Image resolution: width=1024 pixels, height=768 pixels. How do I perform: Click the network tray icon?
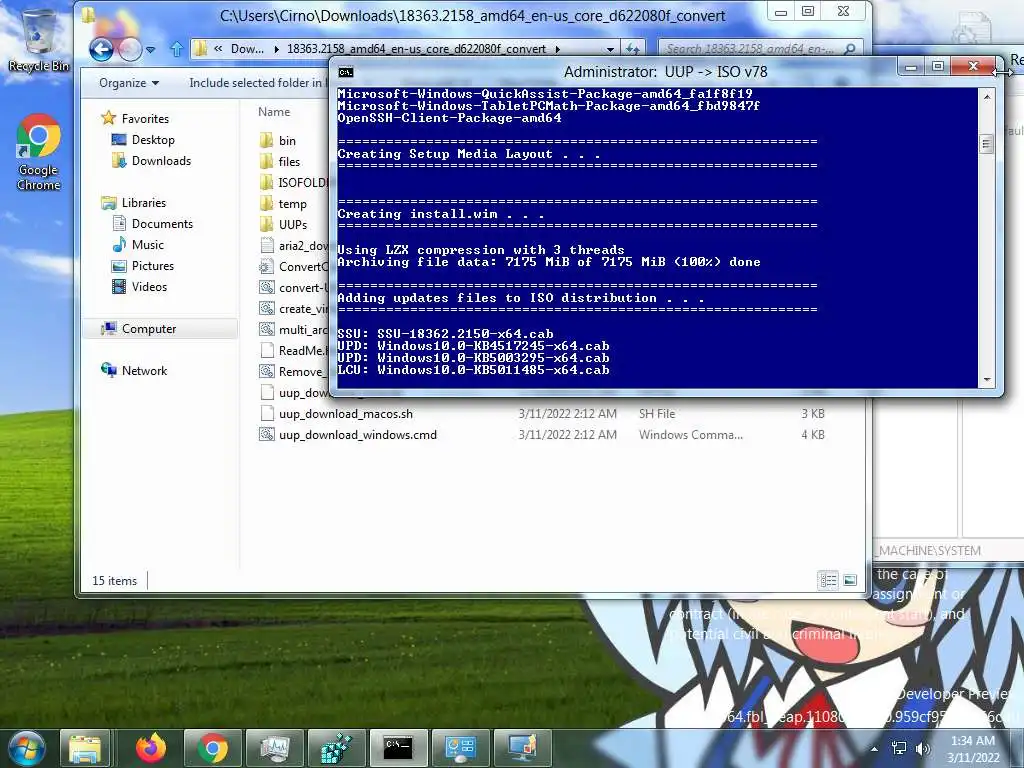coord(899,748)
